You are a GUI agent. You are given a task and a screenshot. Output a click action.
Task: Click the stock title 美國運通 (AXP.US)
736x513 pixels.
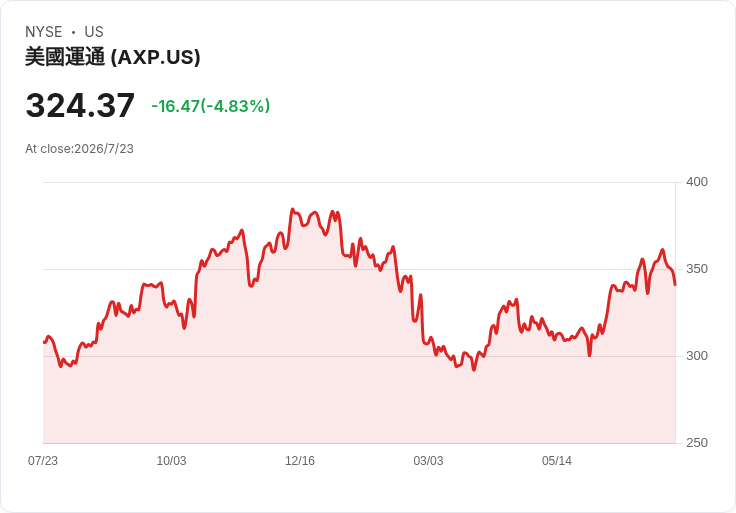coord(113,57)
